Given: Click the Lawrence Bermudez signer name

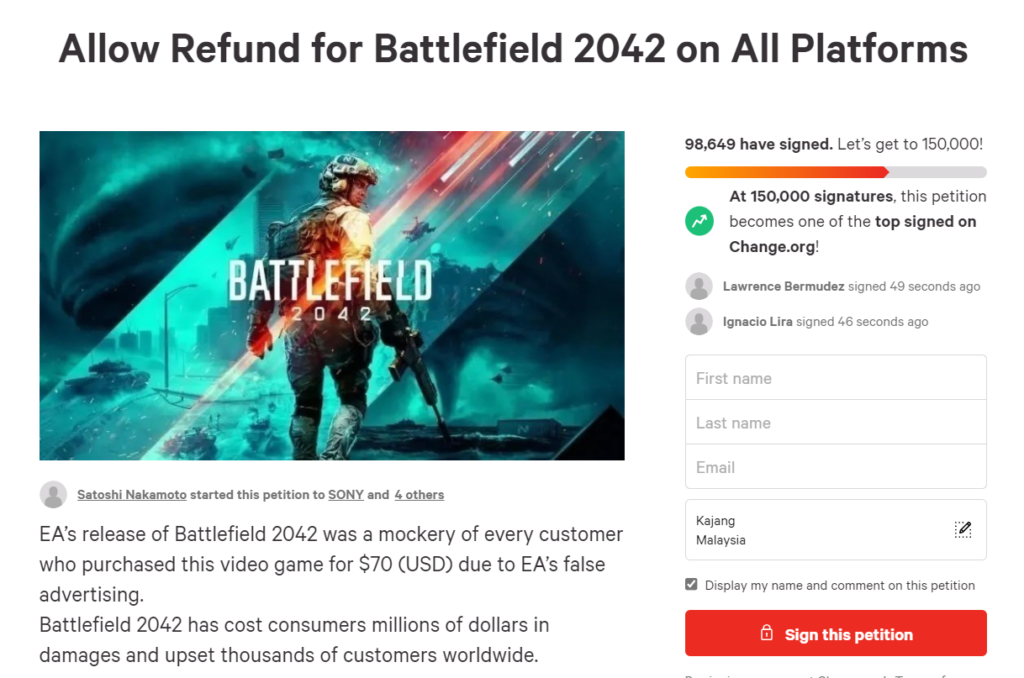Looking at the screenshot, I should 784,286.
